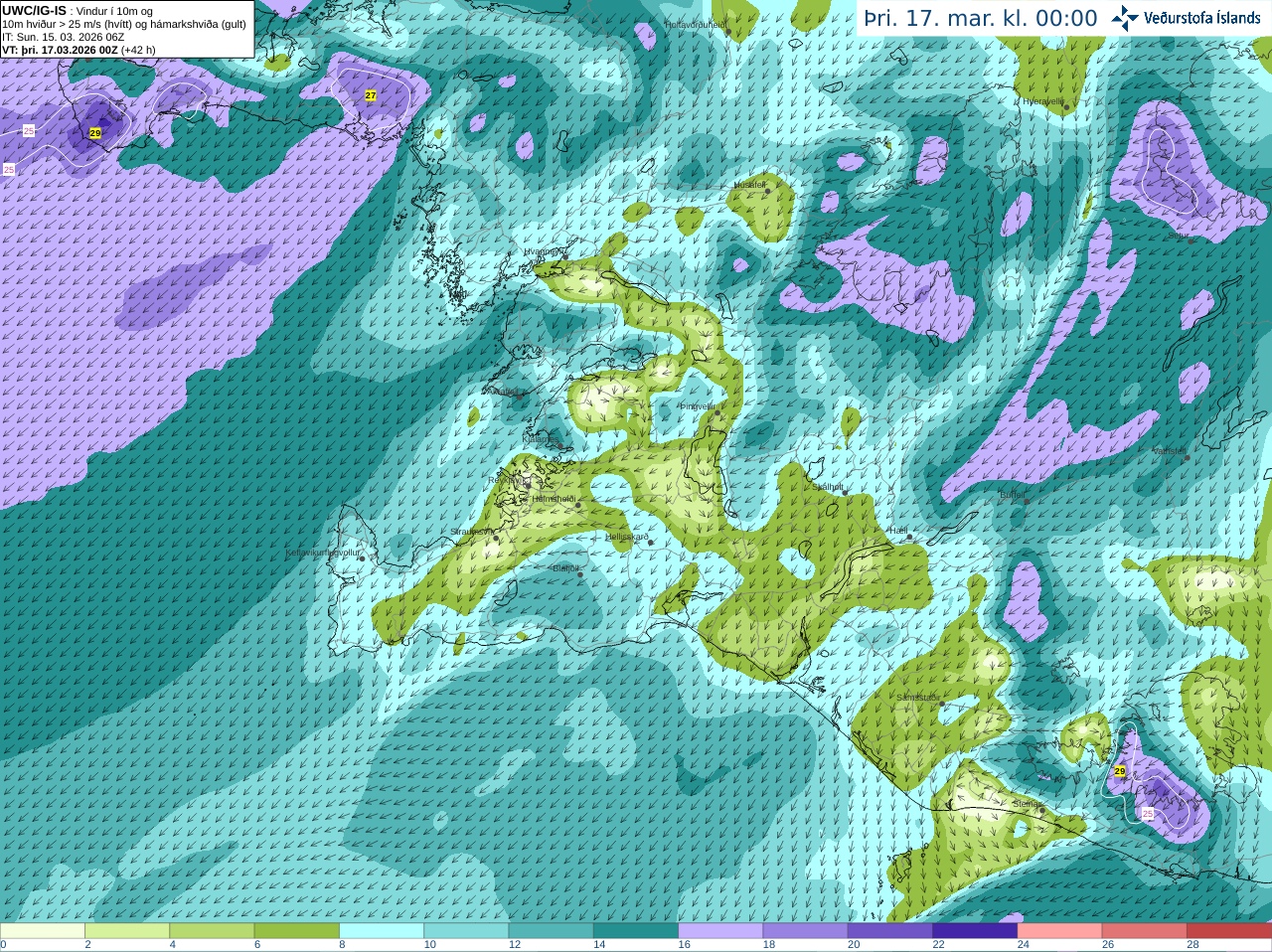Click the Hvanneyri station label

click(x=544, y=252)
